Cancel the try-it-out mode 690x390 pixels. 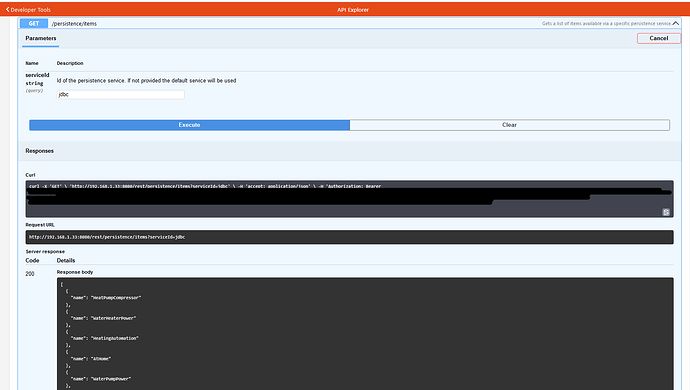[658, 38]
